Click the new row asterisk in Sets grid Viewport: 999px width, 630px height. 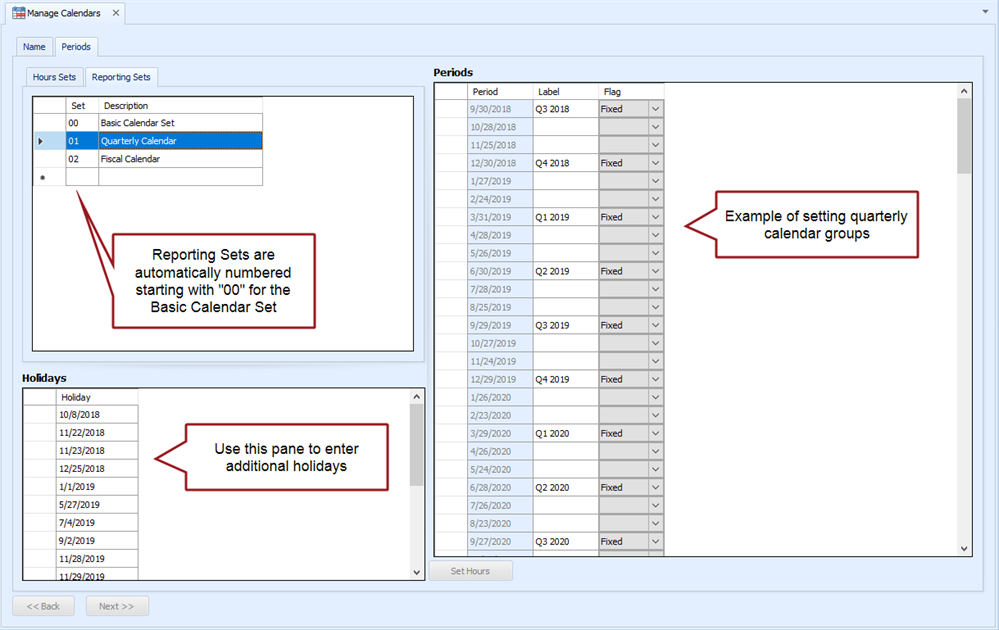coord(42,177)
